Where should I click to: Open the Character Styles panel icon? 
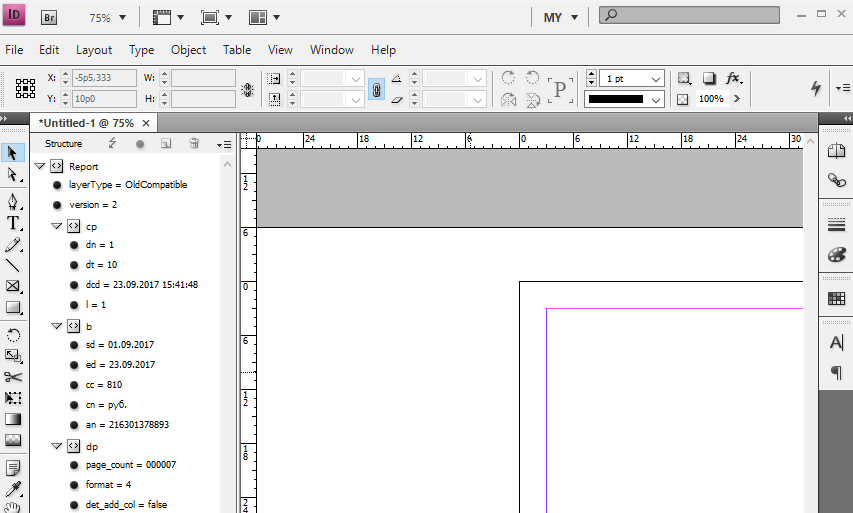(836, 343)
